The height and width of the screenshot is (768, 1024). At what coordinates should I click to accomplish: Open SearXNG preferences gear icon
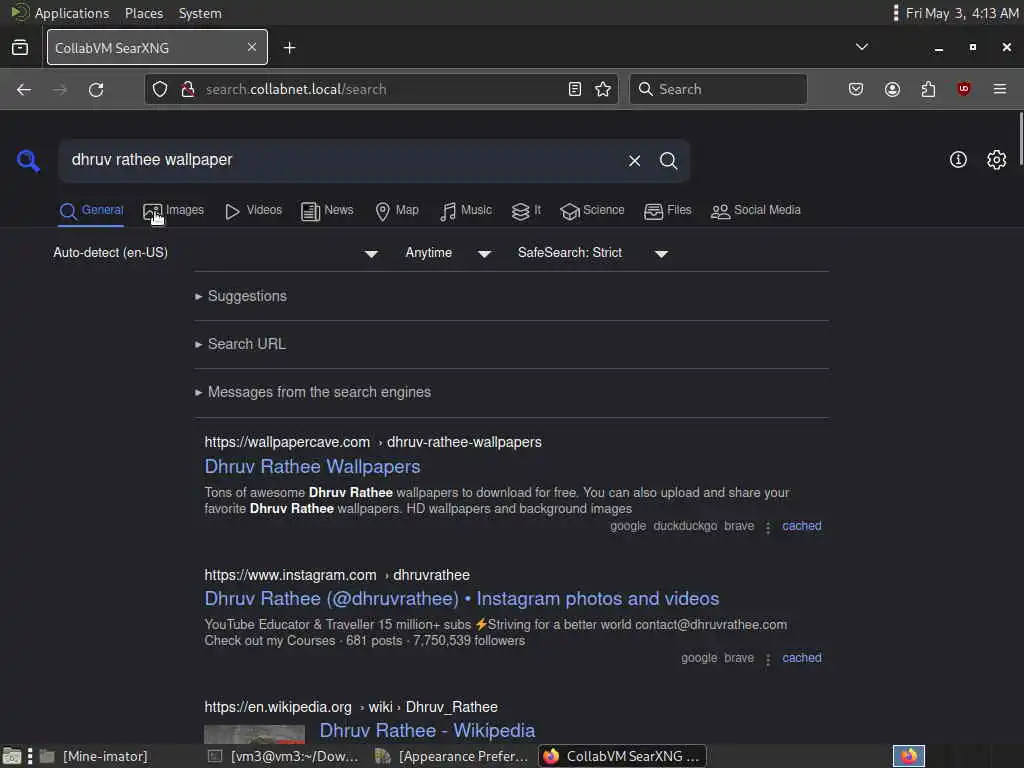click(x=997, y=160)
